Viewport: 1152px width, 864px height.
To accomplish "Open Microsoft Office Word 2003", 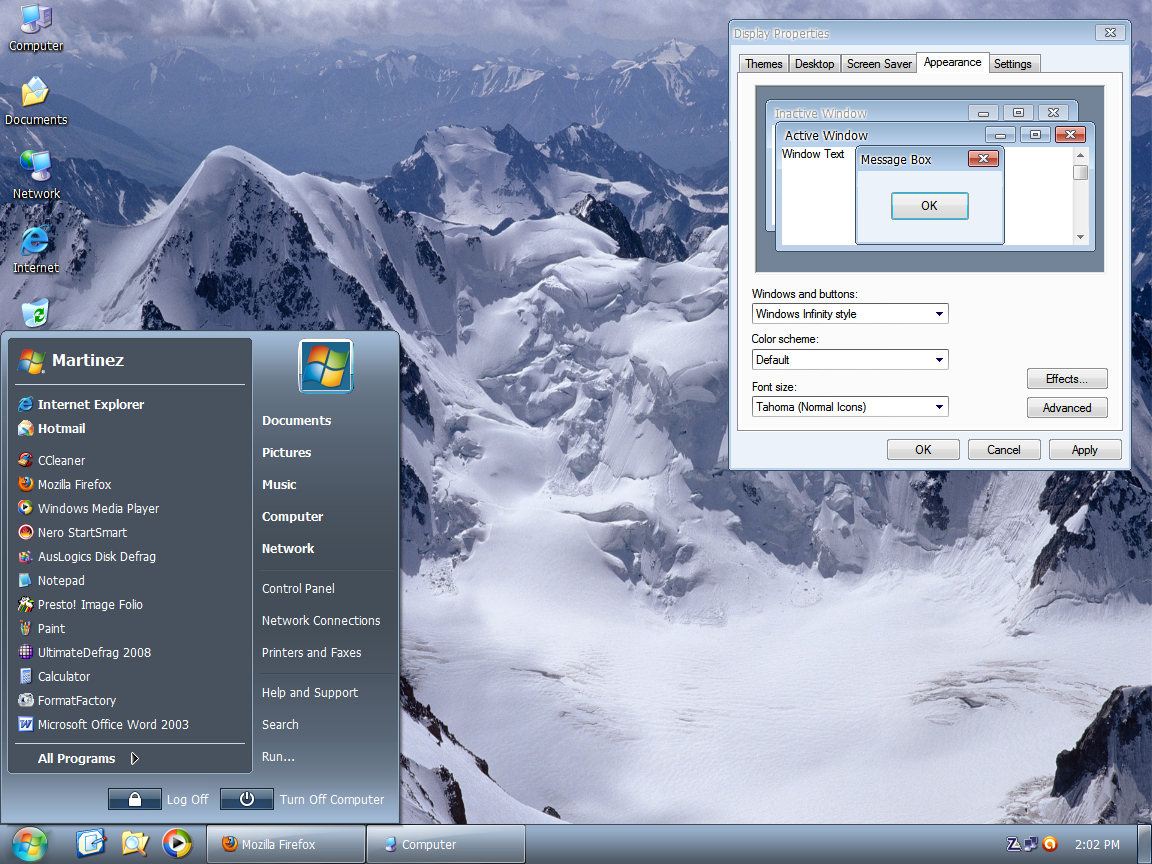I will tap(112, 724).
